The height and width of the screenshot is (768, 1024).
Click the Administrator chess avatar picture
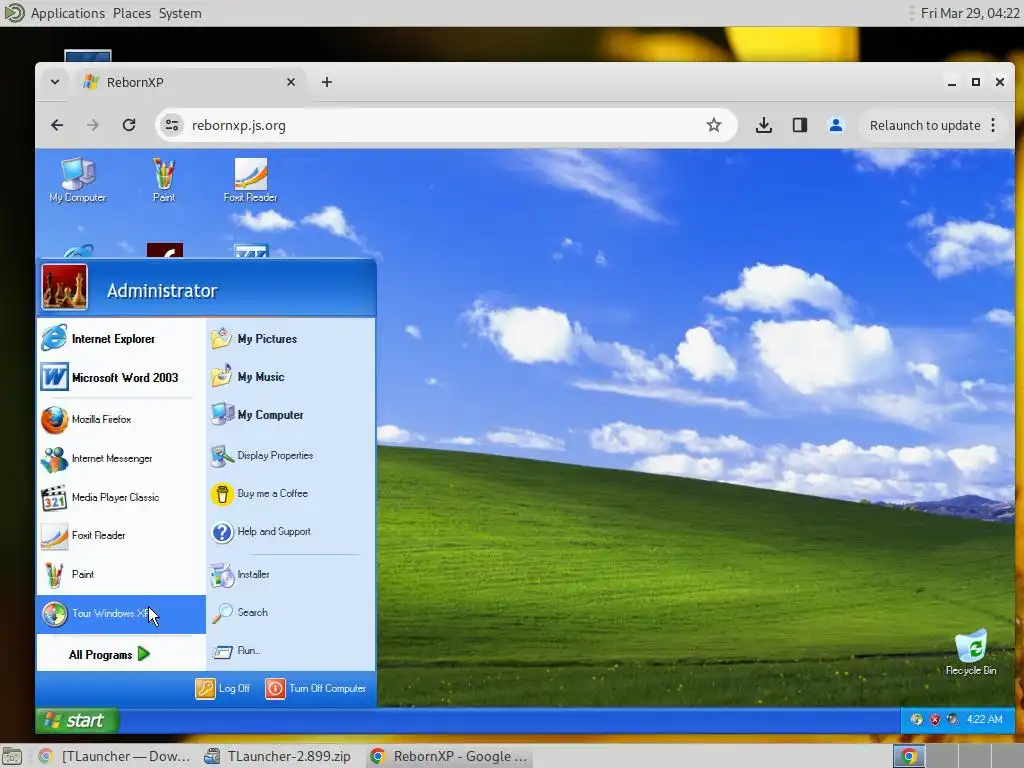[65, 287]
